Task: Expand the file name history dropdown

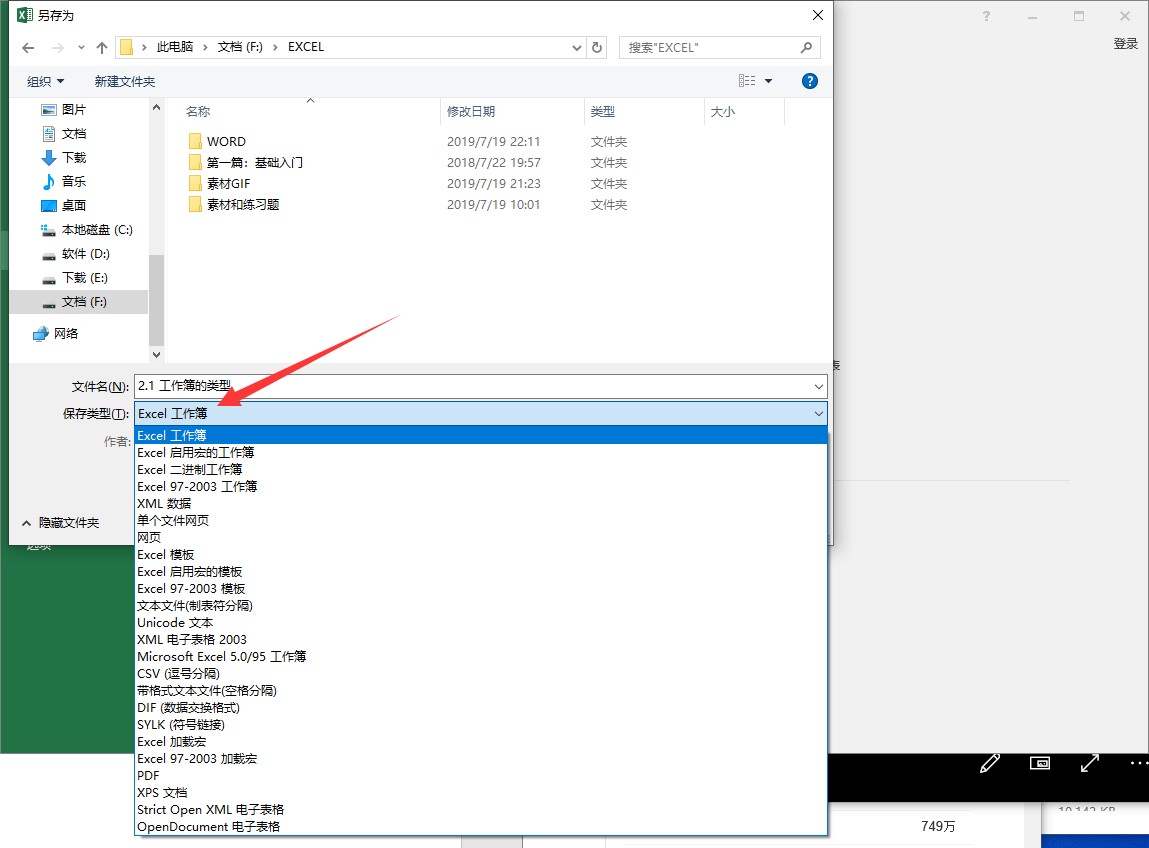Action: click(x=819, y=387)
